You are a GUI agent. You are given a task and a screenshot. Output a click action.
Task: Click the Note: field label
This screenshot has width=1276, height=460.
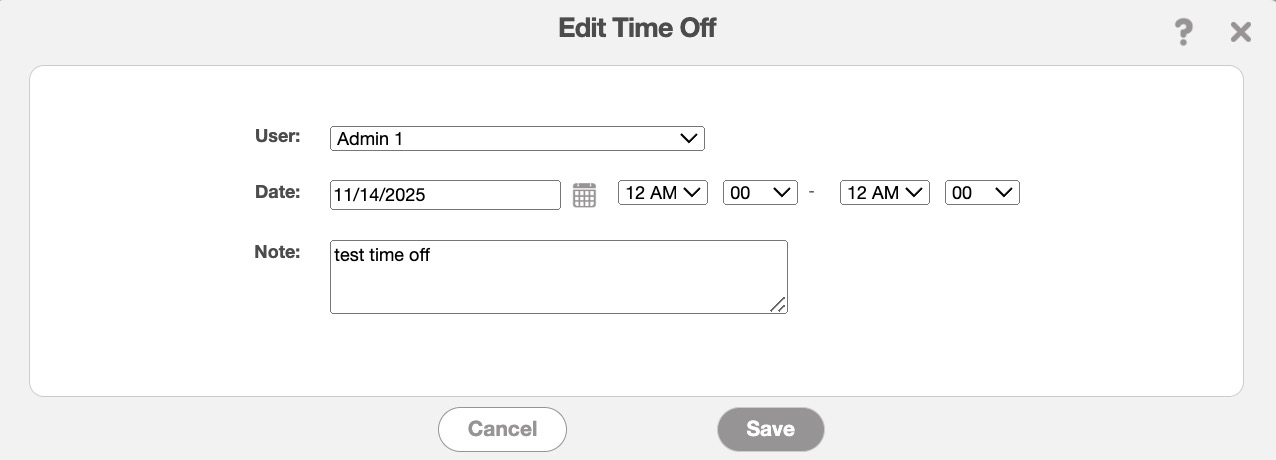[x=277, y=252]
